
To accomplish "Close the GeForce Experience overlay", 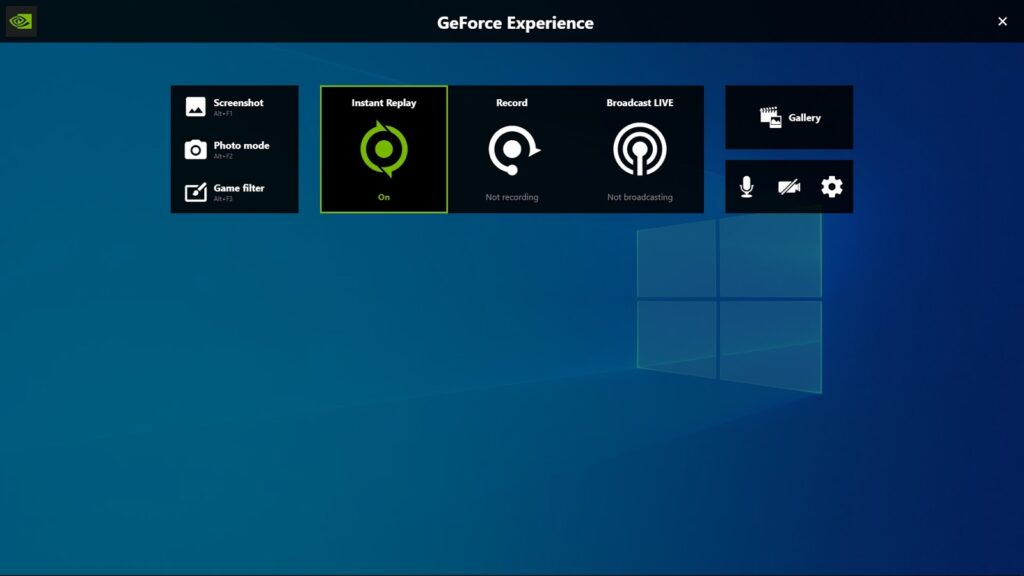I will pyautogui.click(x=1002, y=21).
